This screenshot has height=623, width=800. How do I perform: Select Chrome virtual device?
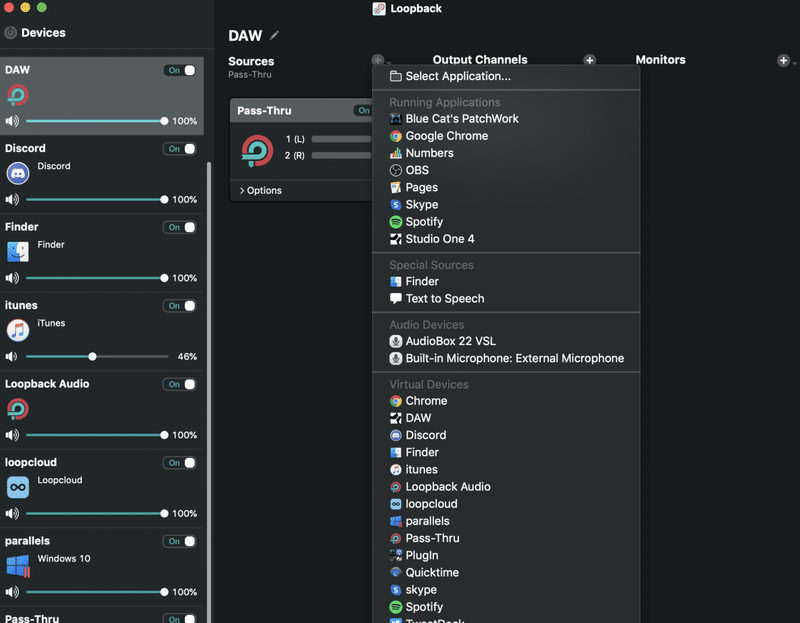(506, 401)
